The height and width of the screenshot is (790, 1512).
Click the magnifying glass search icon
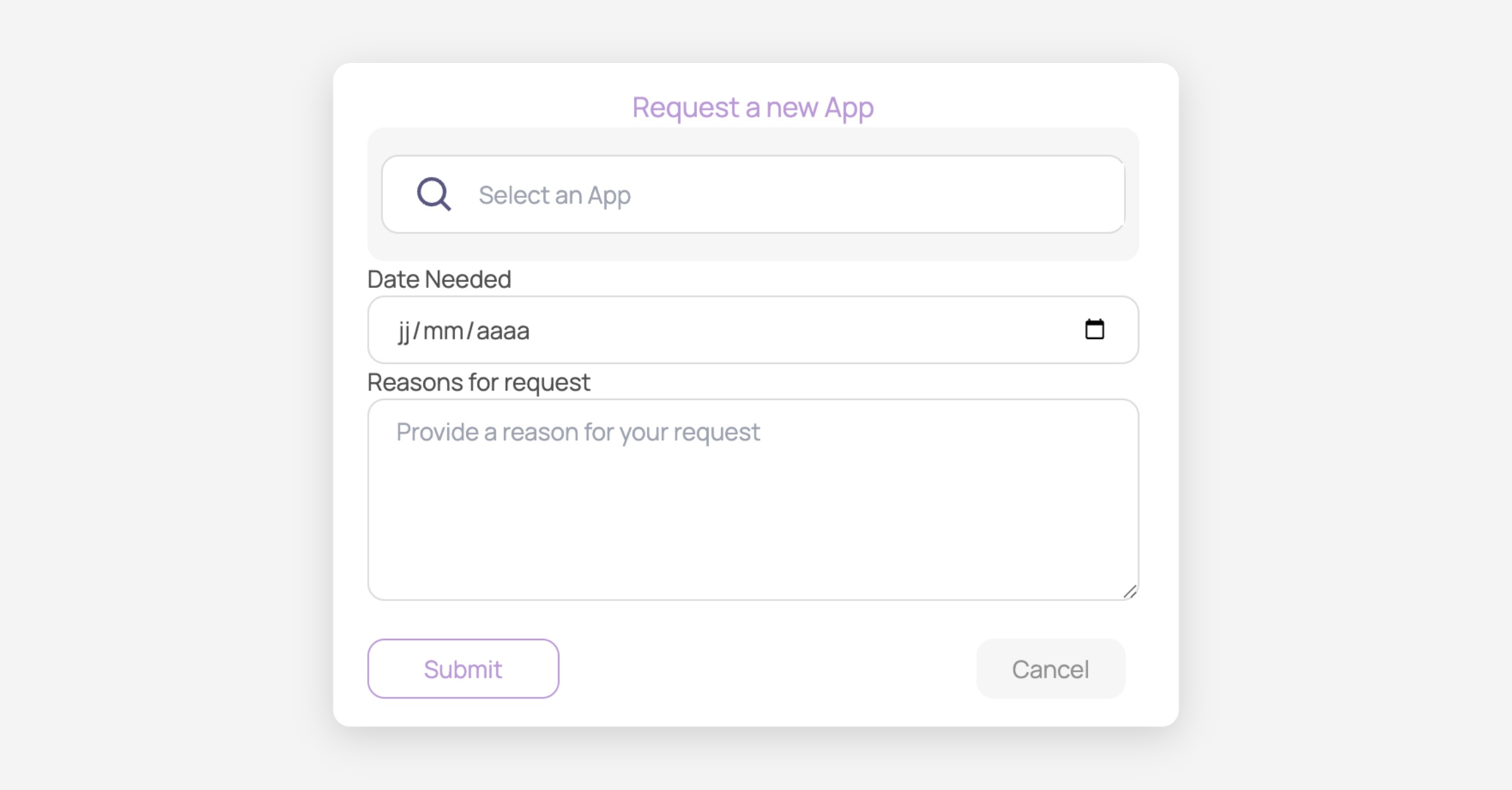[x=433, y=194]
